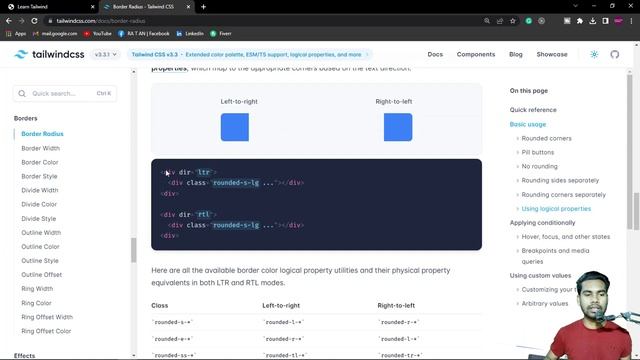
Task: Open the YouTube bookmark
Action: point(98,33)
